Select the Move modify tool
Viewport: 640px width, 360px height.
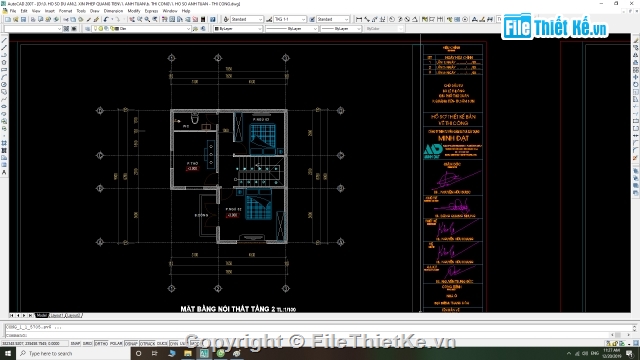click(x=636, y=77)
